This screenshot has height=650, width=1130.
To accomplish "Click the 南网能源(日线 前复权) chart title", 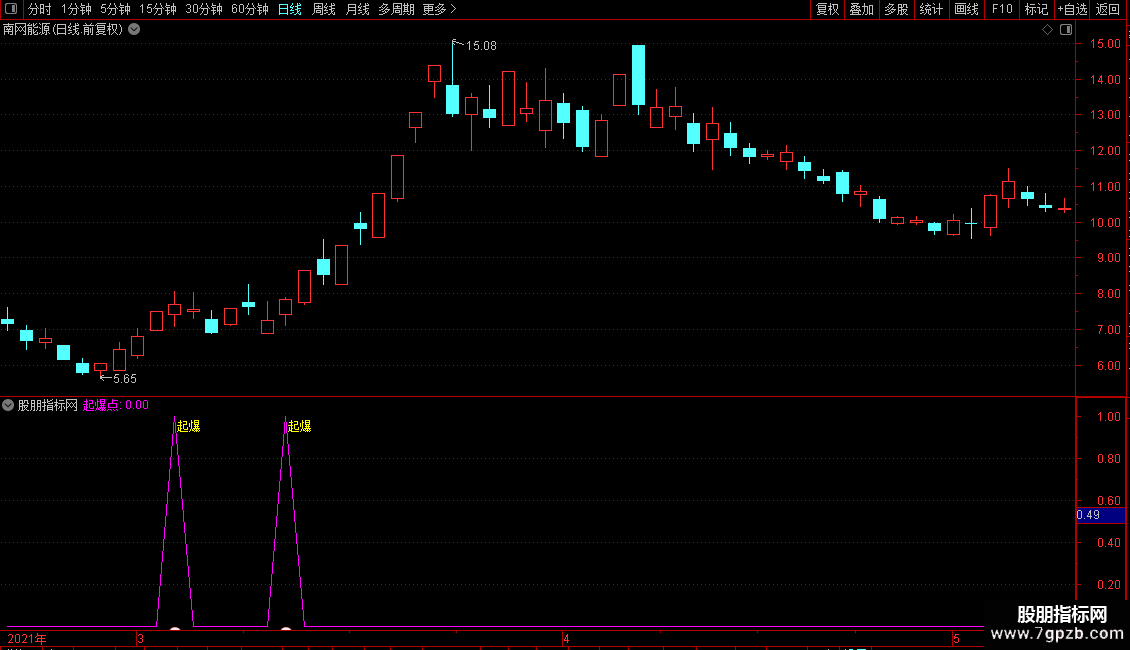I will [x=63, y=30].
